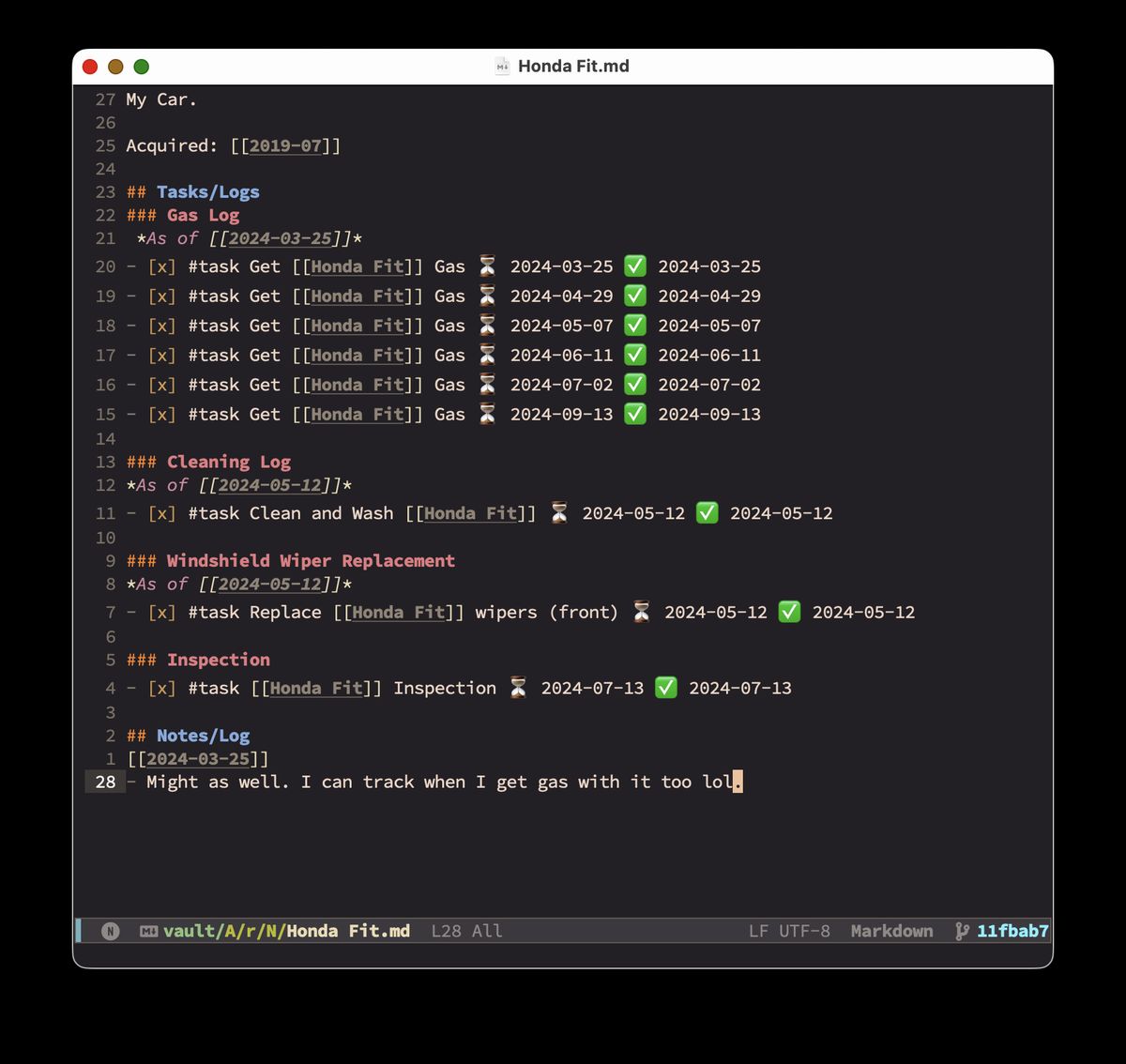Click the hourglass emoji on the 2024-04-29 gas task

coord(487,296)
